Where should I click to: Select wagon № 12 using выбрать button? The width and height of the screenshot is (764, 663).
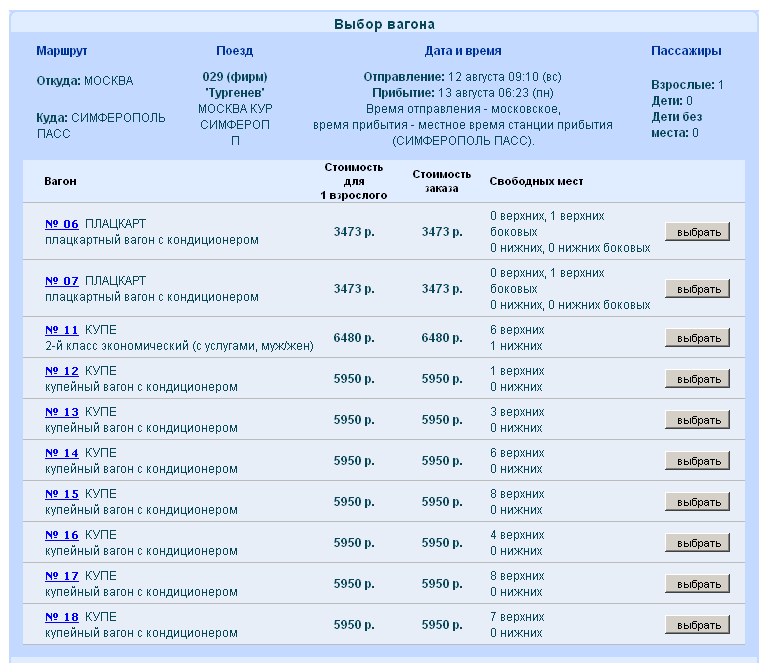[697, 379]
